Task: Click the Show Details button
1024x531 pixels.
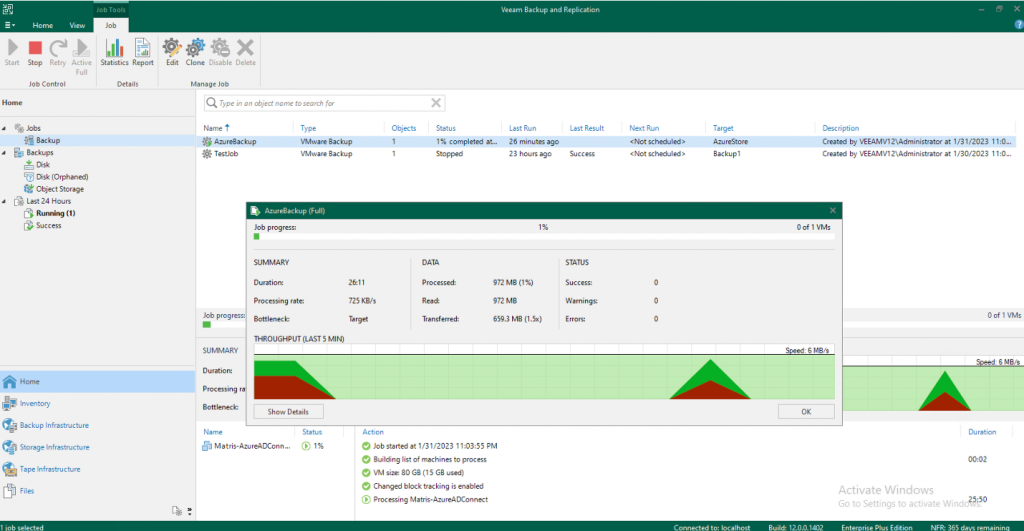Action: 288,411
